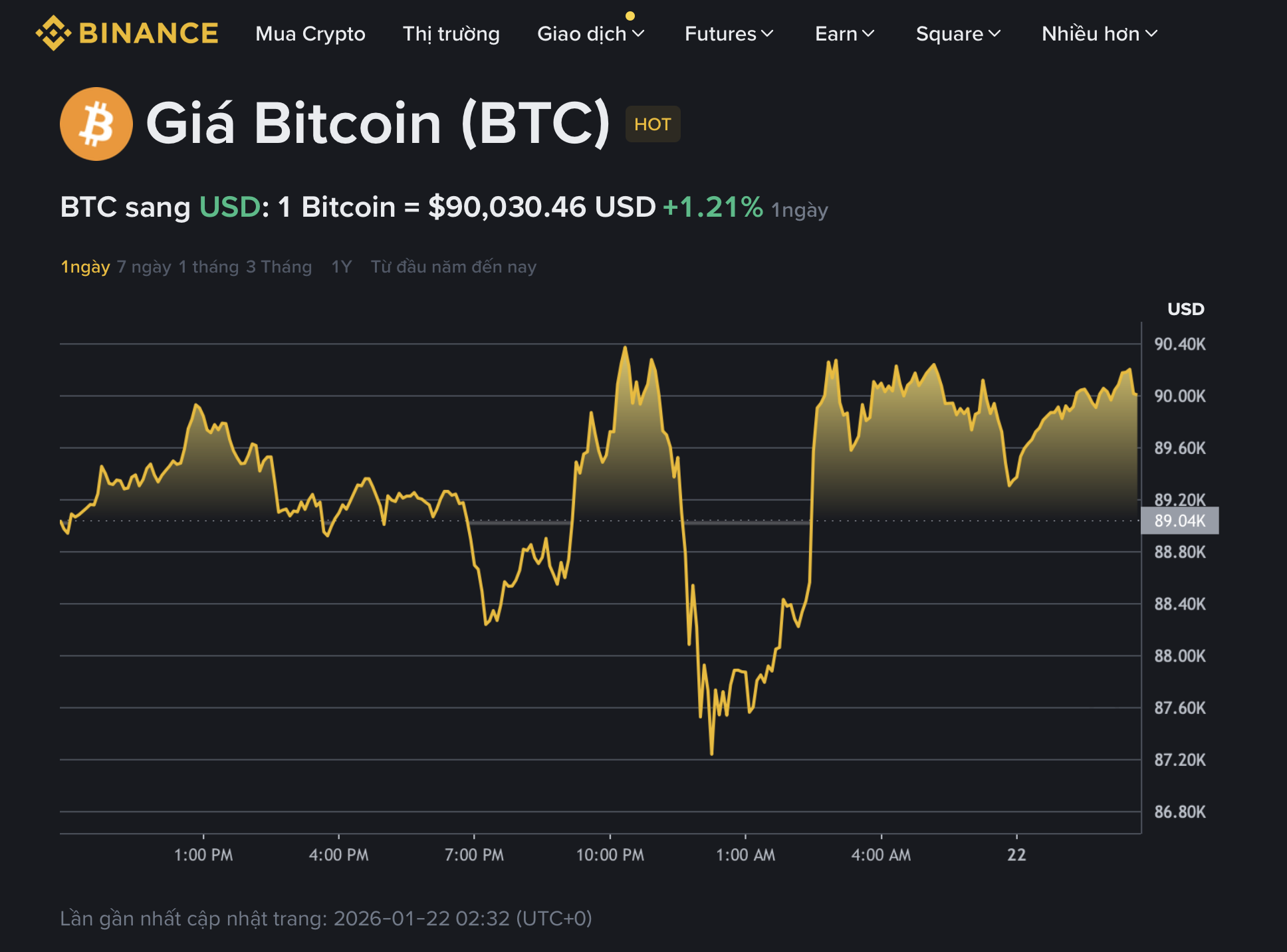Open the Earn dropdown

pos(844,34)
